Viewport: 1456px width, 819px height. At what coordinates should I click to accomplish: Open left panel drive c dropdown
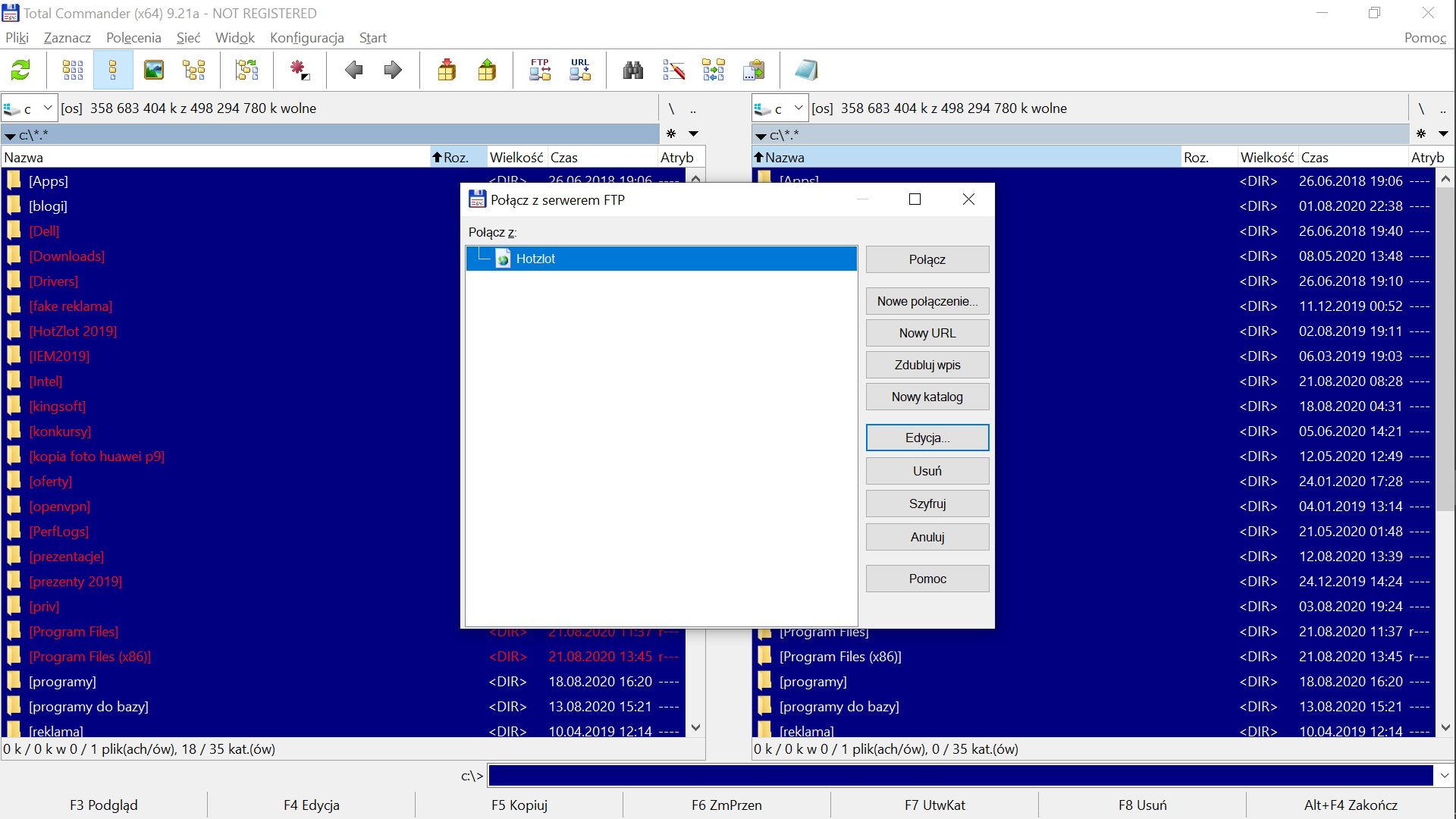click(29, 108)
